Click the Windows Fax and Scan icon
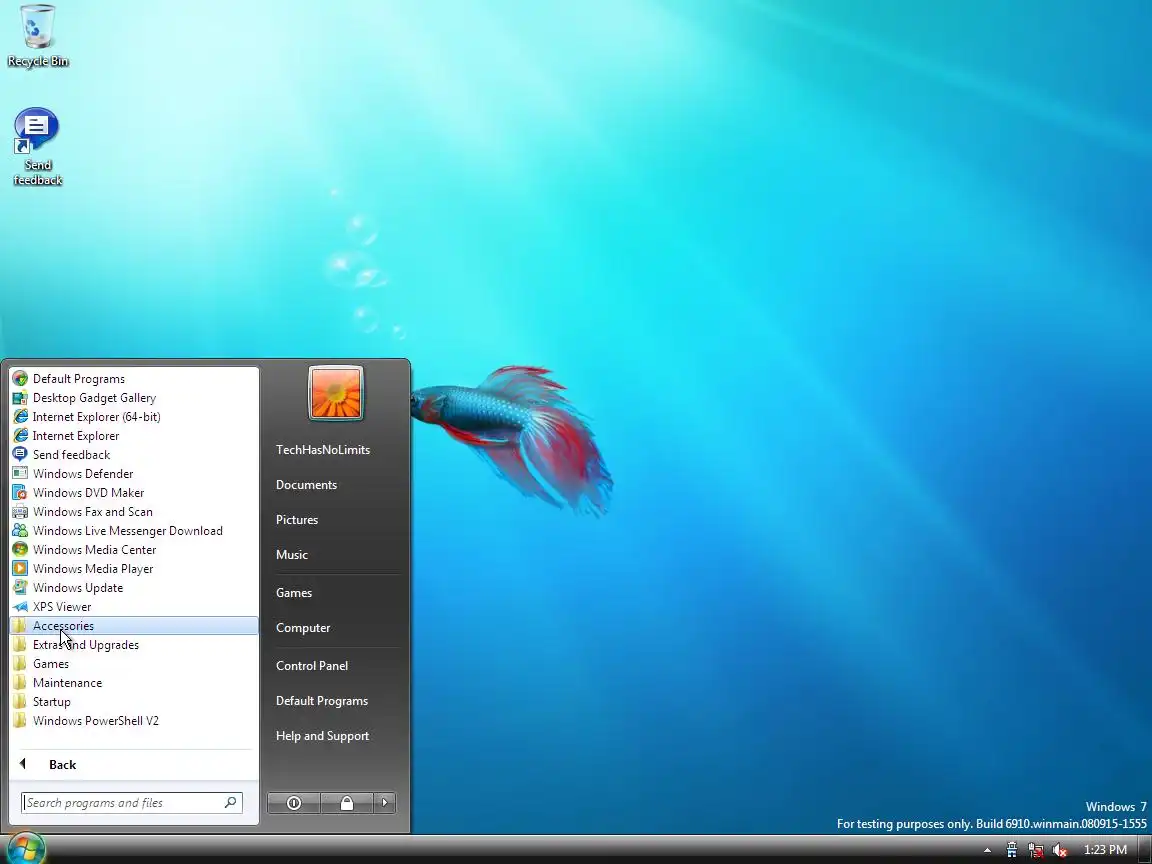 [x=21, y=512]
